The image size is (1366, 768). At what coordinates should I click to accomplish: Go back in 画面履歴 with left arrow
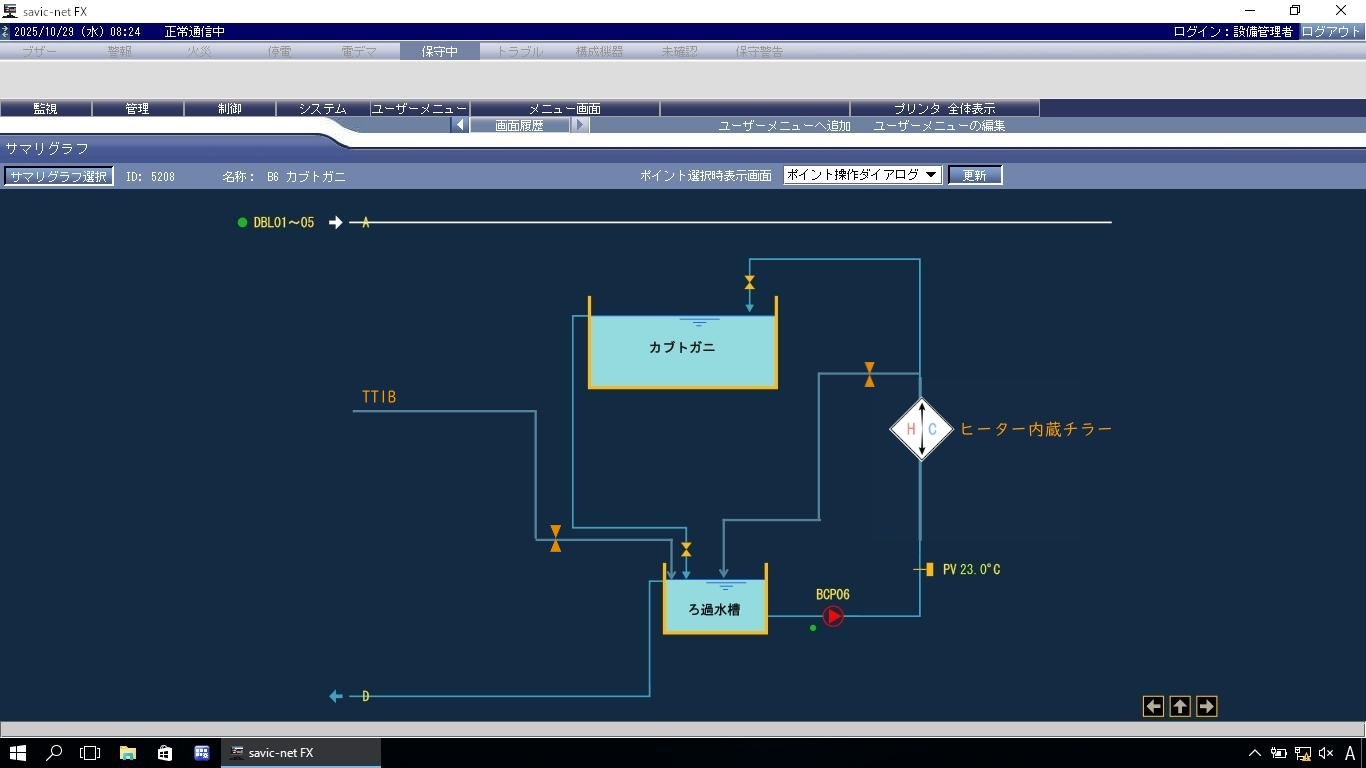459,125
